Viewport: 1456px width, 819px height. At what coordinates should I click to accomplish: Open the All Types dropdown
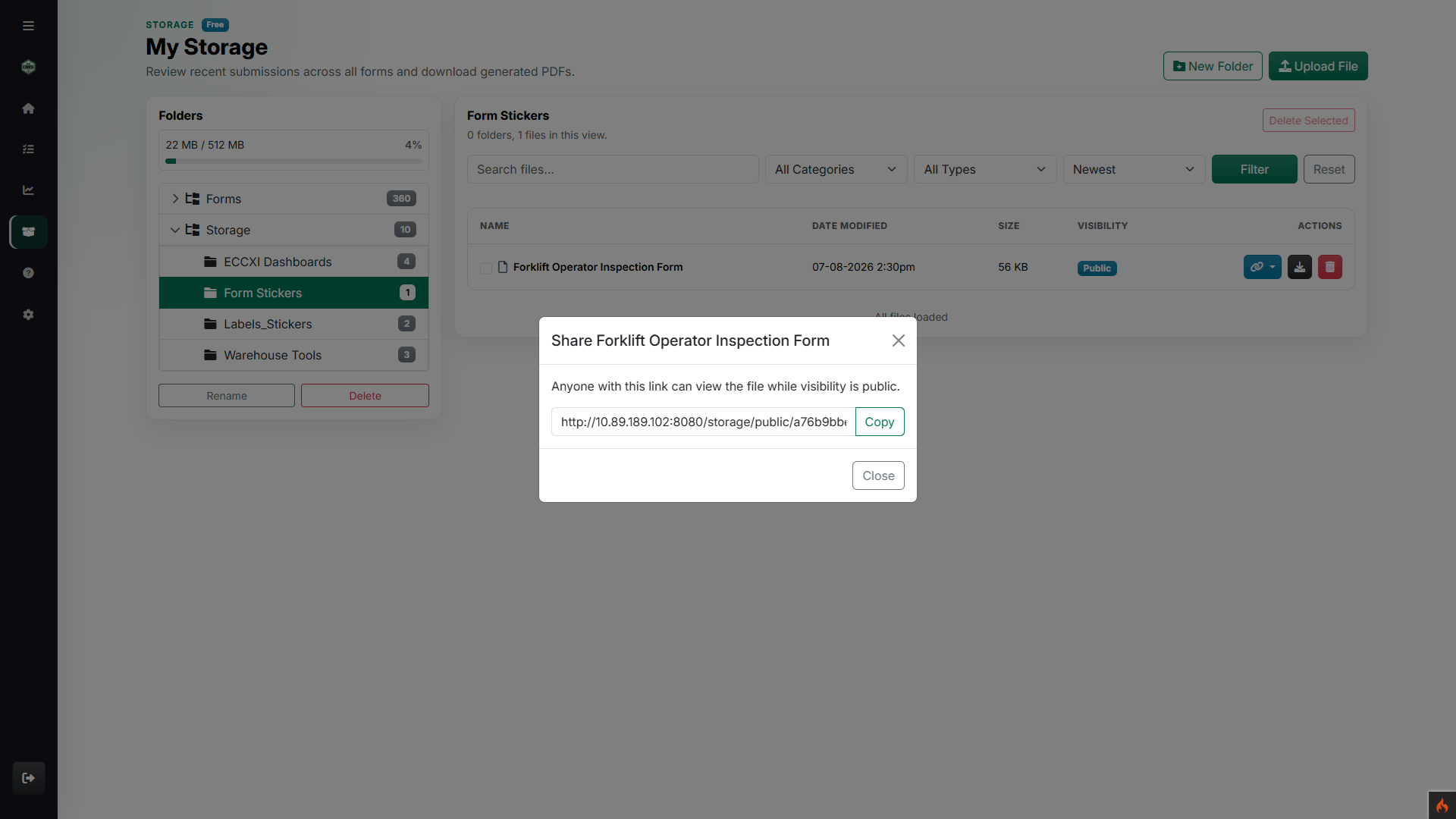pos(984,169)
